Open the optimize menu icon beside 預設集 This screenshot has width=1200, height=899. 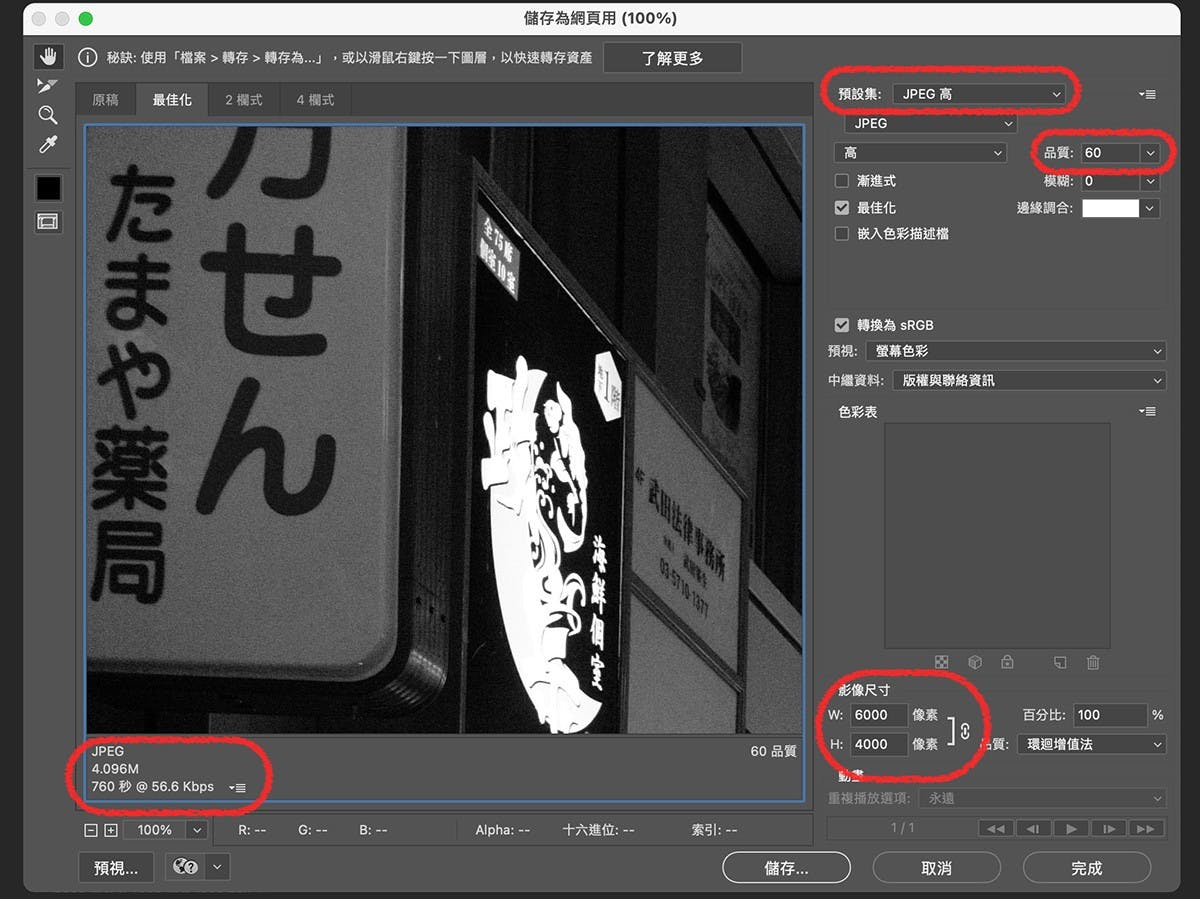(1147, 94)
